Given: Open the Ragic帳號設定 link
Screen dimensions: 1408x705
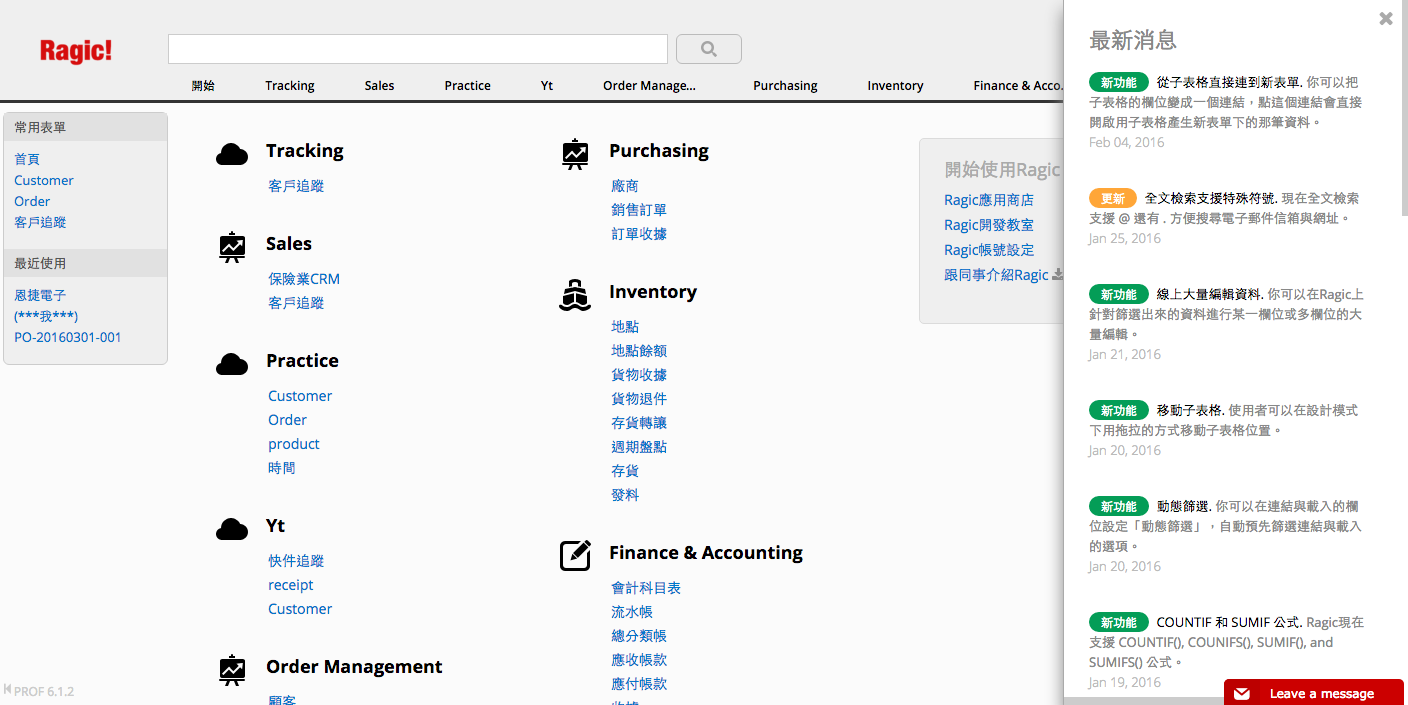Looking at the screenshot, I should 989,250.
